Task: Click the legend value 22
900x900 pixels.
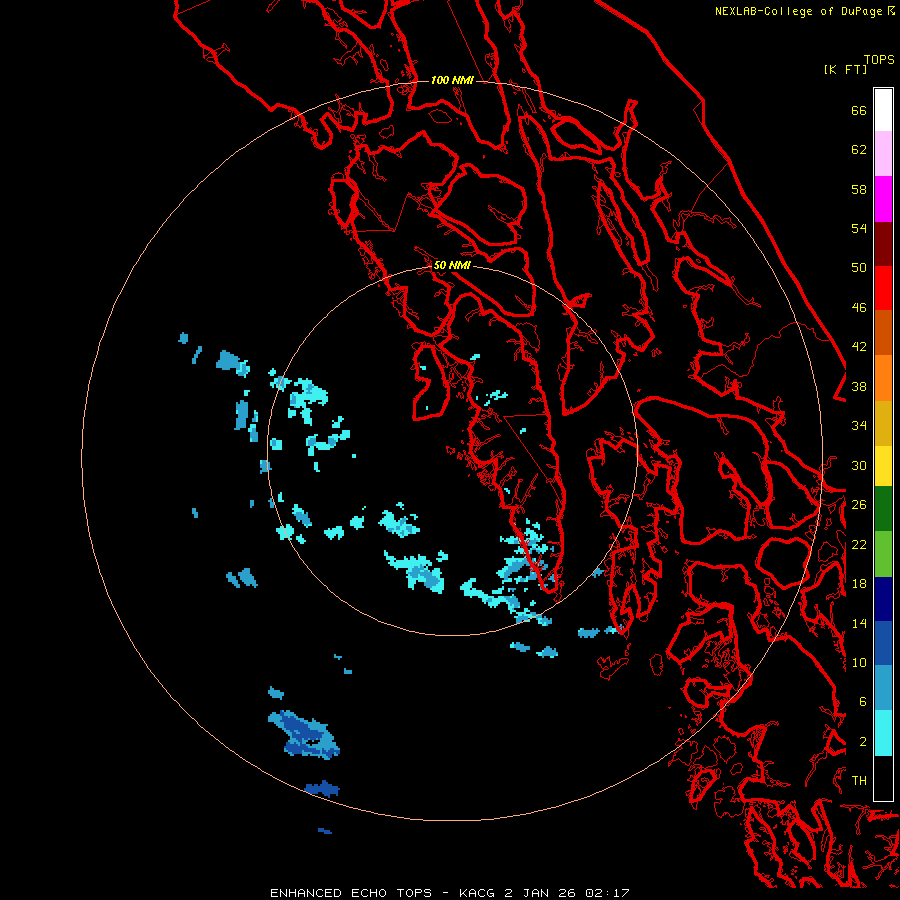Action: point(859,544)
